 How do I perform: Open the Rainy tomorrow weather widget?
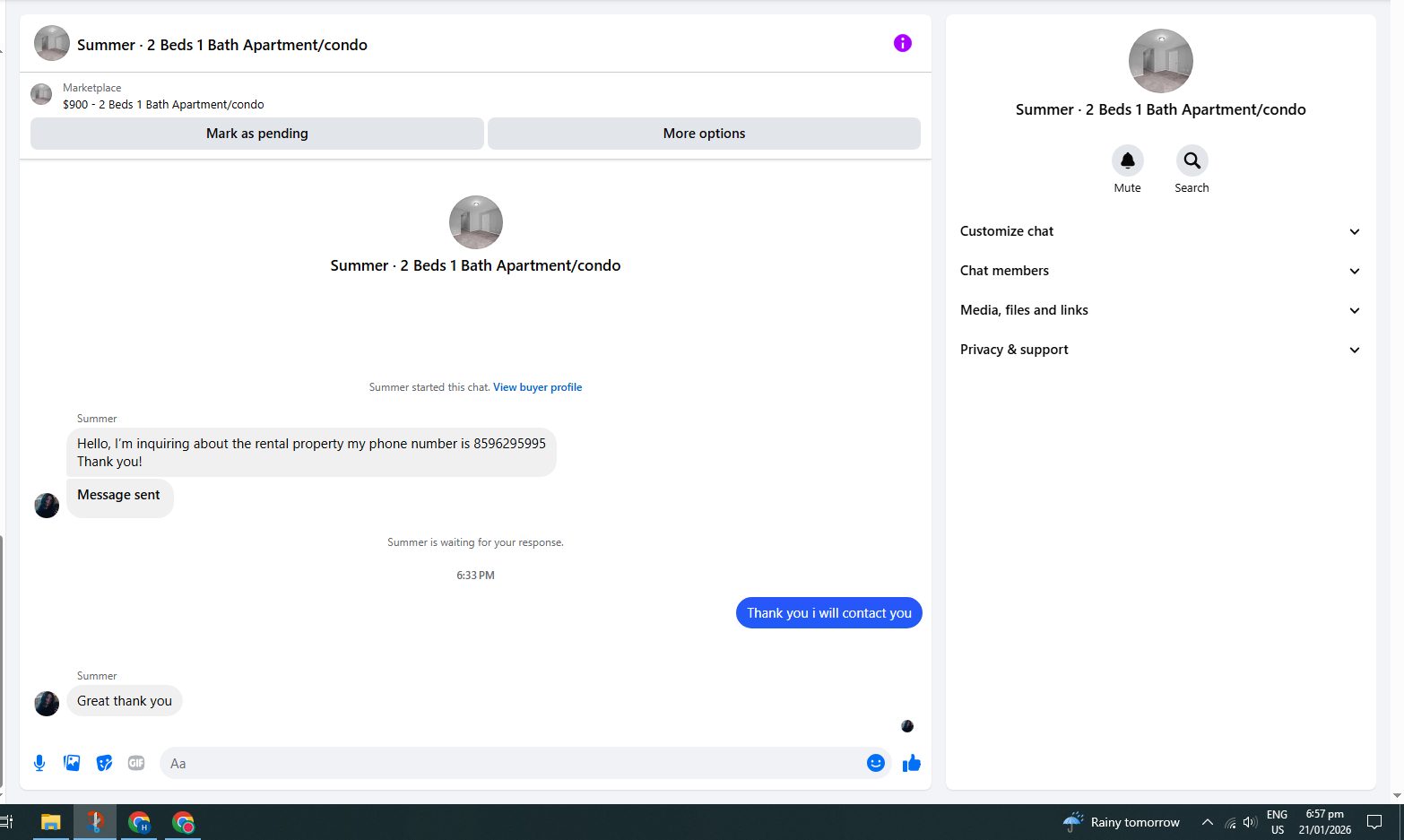[x=1121, y=822]
